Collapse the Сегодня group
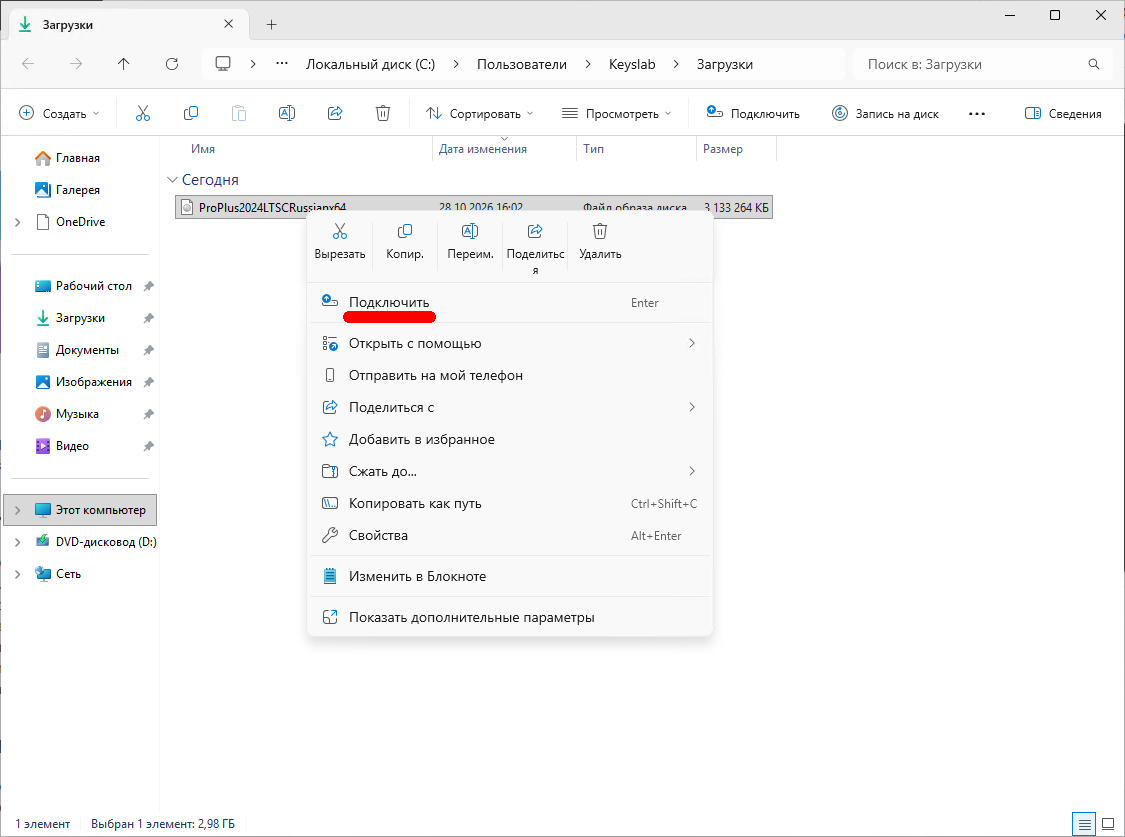This screenshot has height=837, width=1125. [x=172, y=180]
